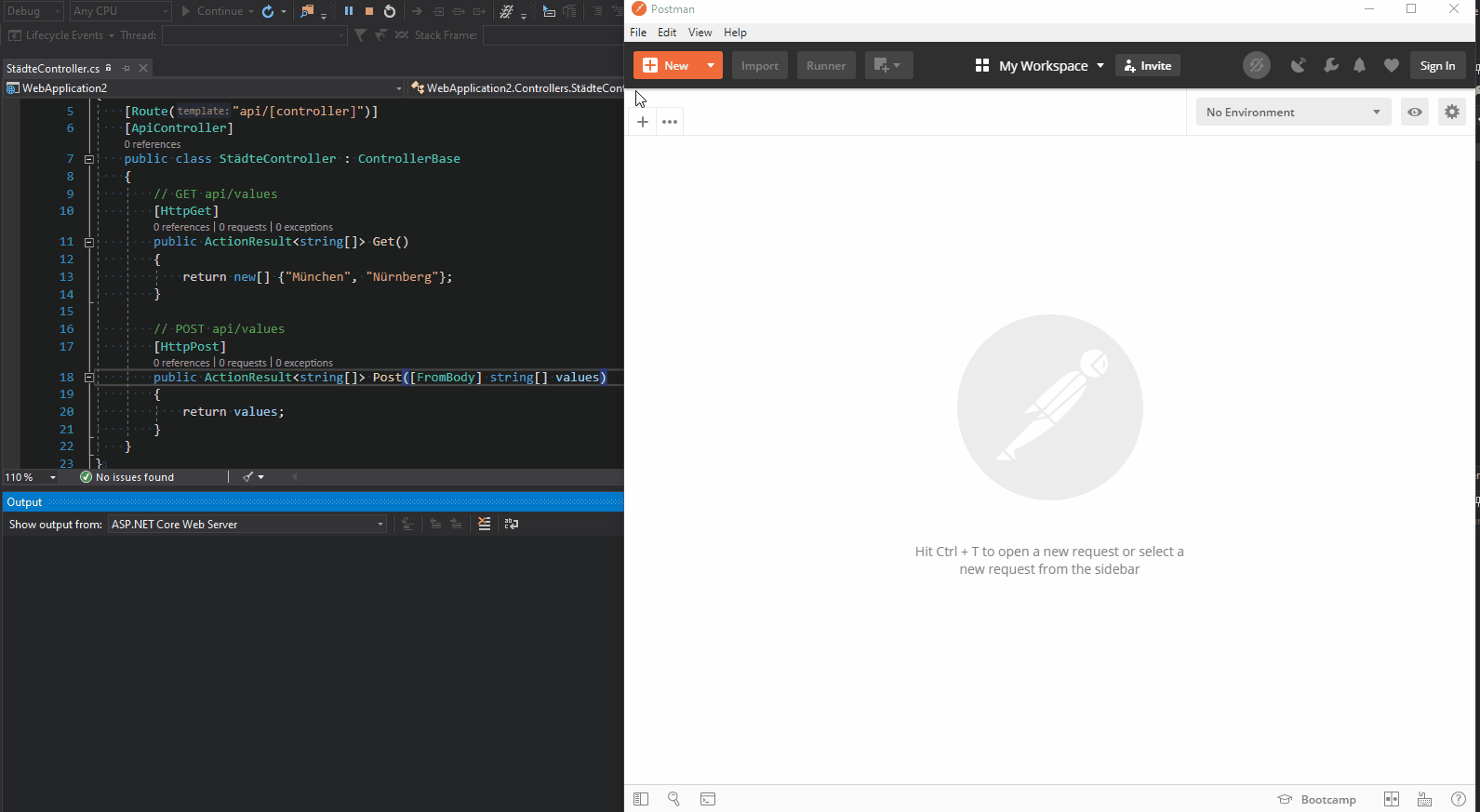Screen dimensions: 1480x812
Task: Click Sign In in Postman
Action: pos(1438,65)
